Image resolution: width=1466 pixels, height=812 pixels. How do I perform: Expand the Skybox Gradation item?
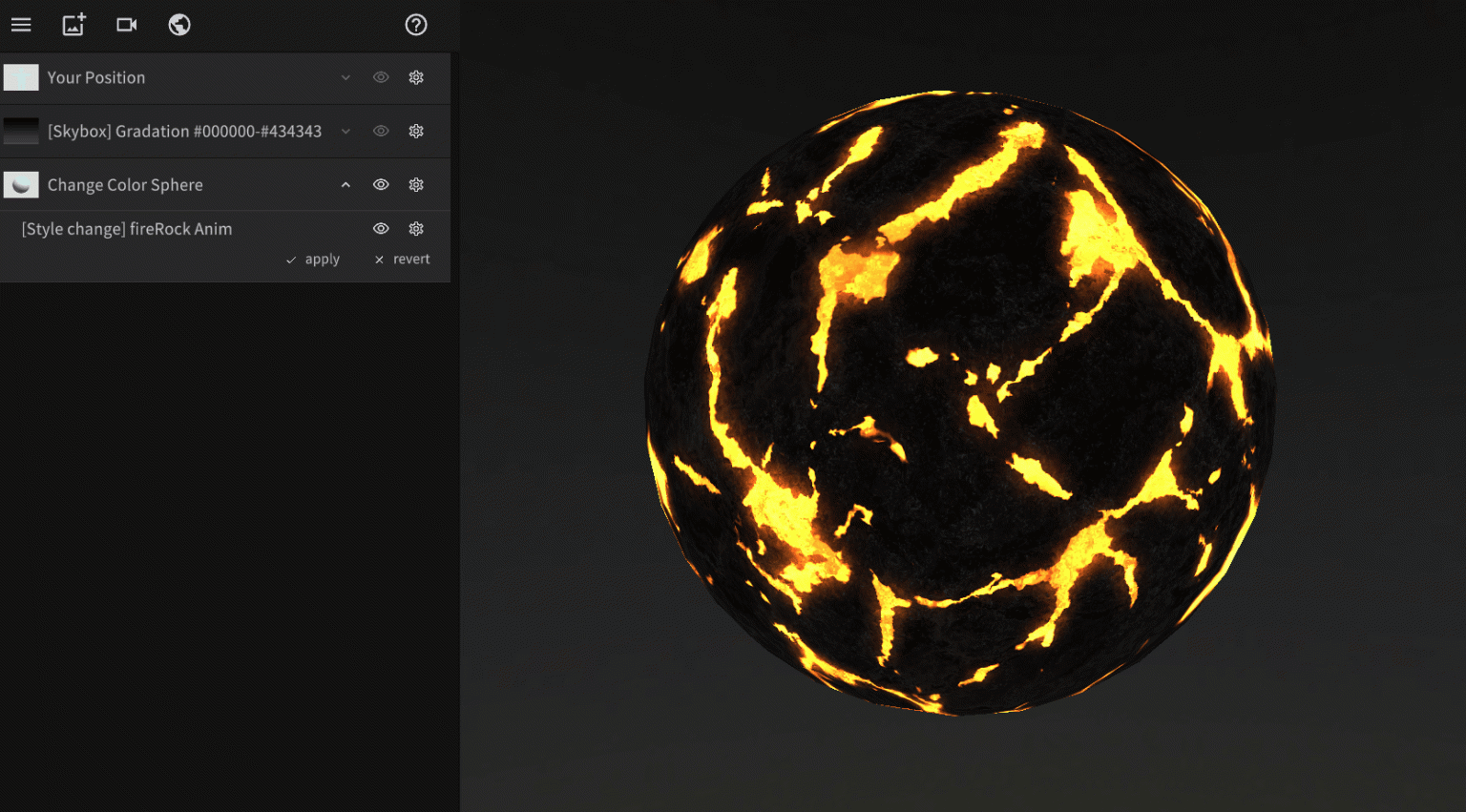346,131
